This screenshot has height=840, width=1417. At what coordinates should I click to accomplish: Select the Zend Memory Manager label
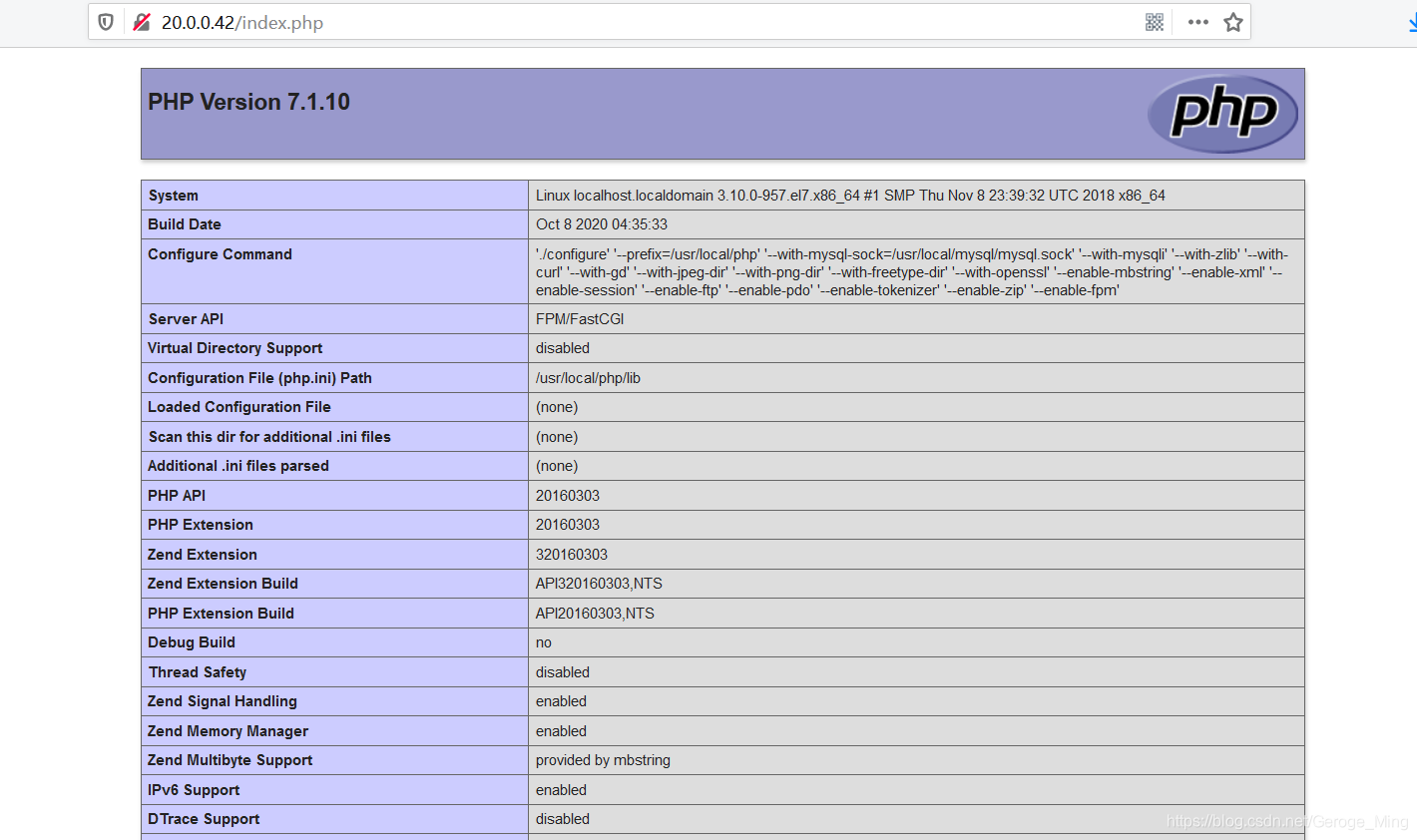pos(229,731)
